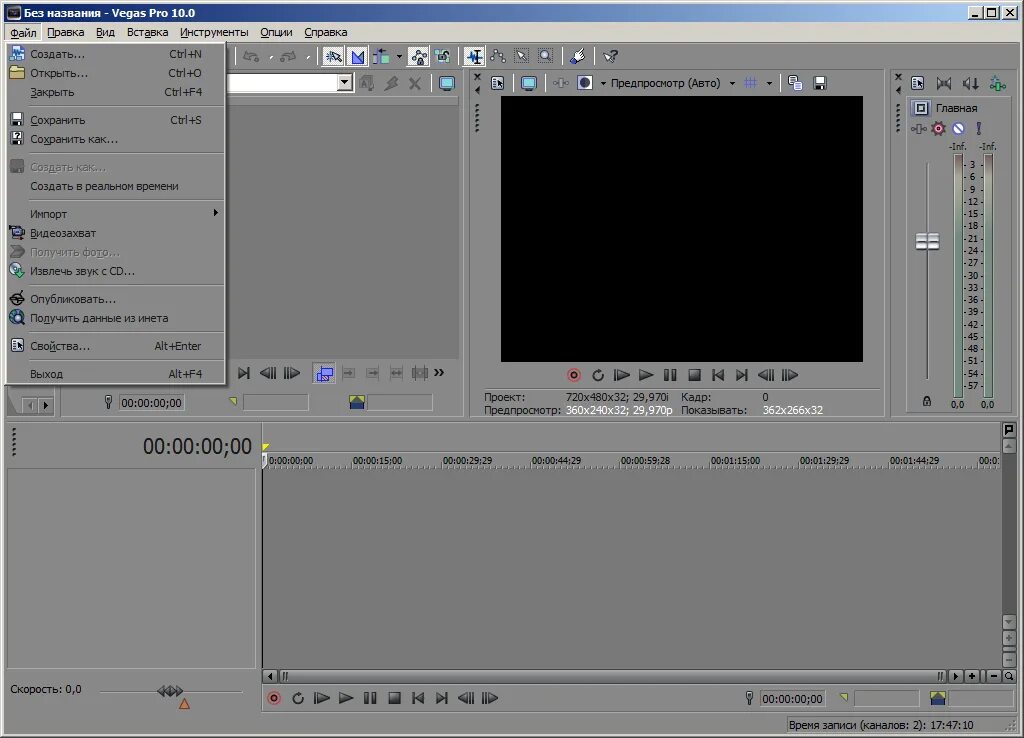Select the Envelope Edit tool
The height and width of the screenshot is (738, 1024).
[498, 57]
